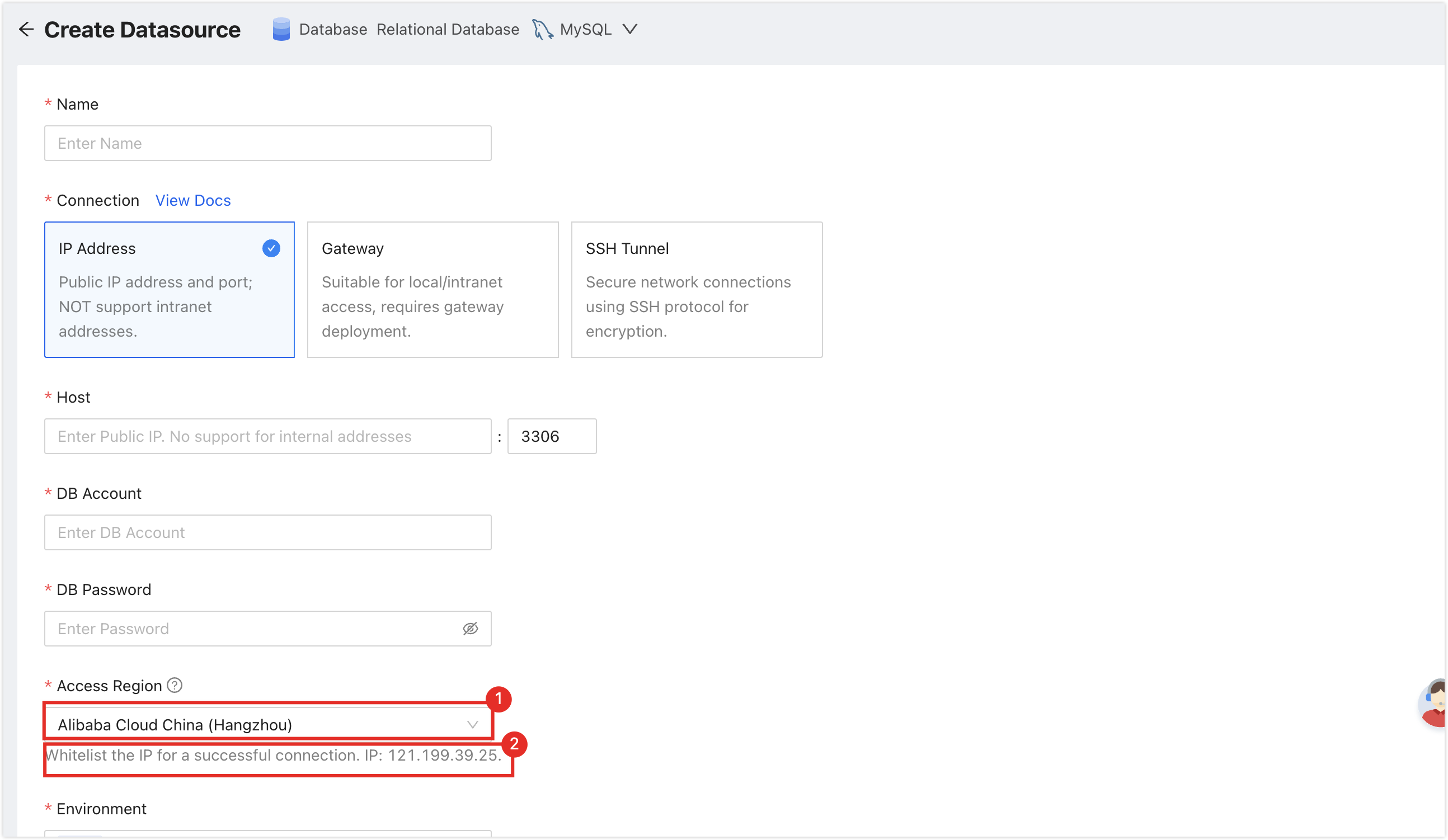
Task: Focus the Enter DB Account field
Action: [x=268, y=532]
